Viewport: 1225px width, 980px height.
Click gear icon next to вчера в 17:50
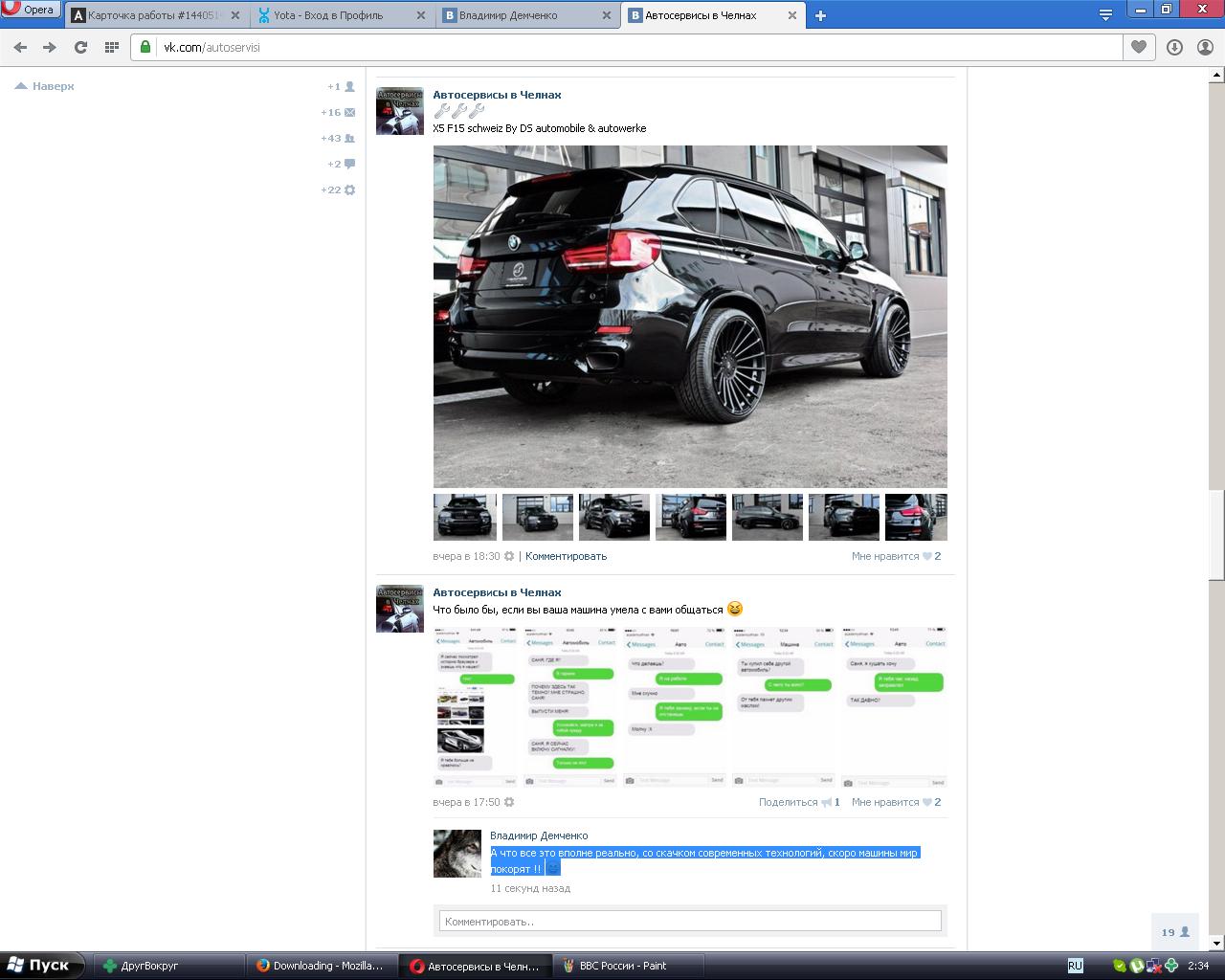[509, 802]
